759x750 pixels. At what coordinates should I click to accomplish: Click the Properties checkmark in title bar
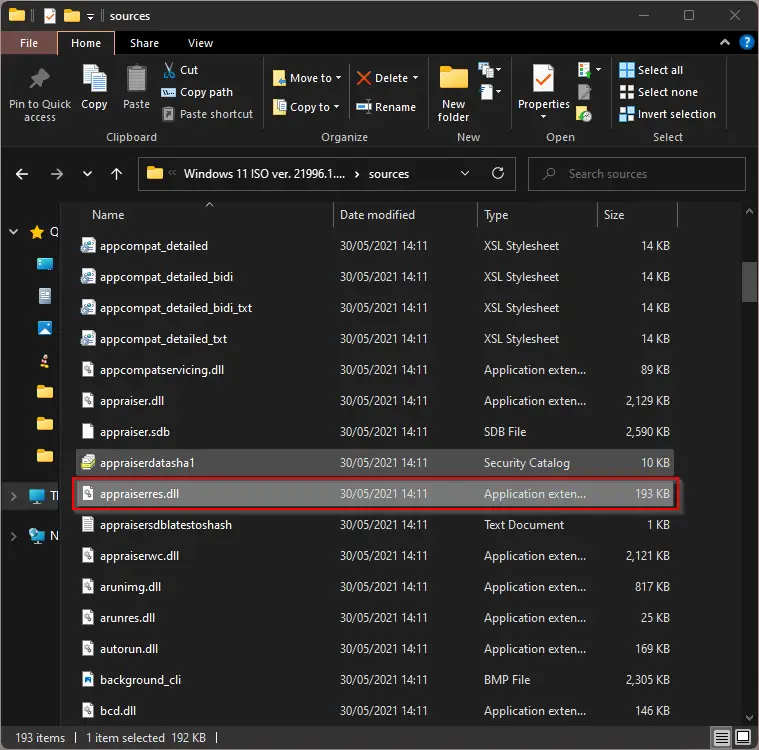pyautogui.click(x=49, y=16)
